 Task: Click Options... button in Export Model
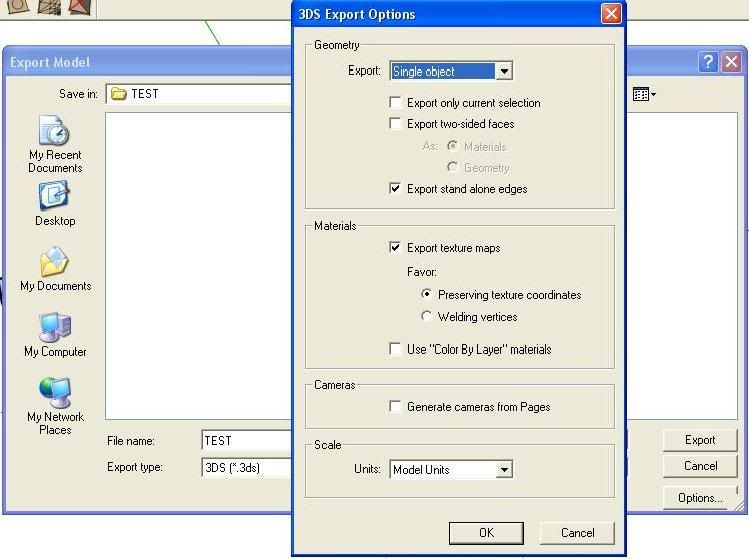[x=700, y=498]
